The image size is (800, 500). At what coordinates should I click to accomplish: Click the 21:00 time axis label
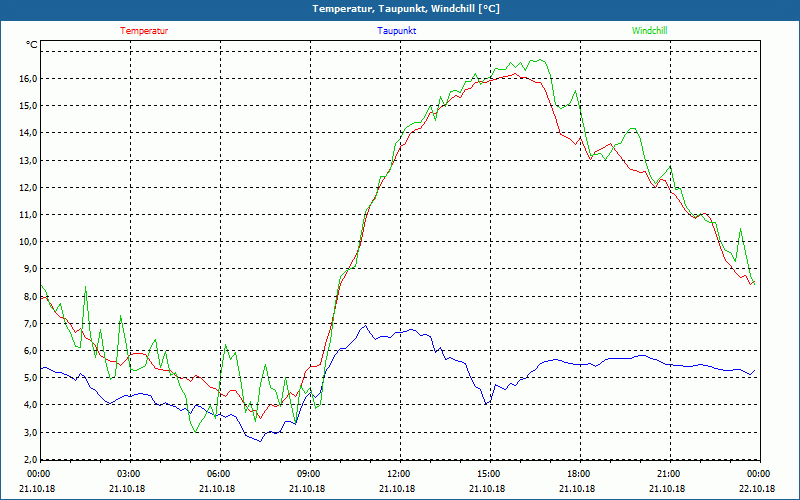pos(670,474)
